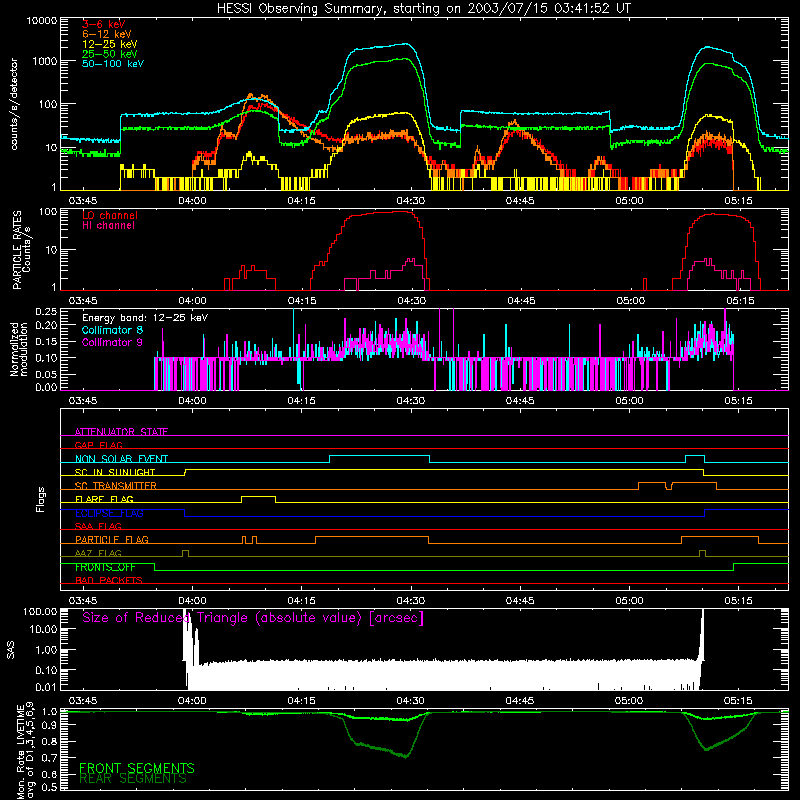This screenshot has height=800, width=800.
Task: Click the 05:15 tick under flags panel
Action: click(x=738, y=601)
